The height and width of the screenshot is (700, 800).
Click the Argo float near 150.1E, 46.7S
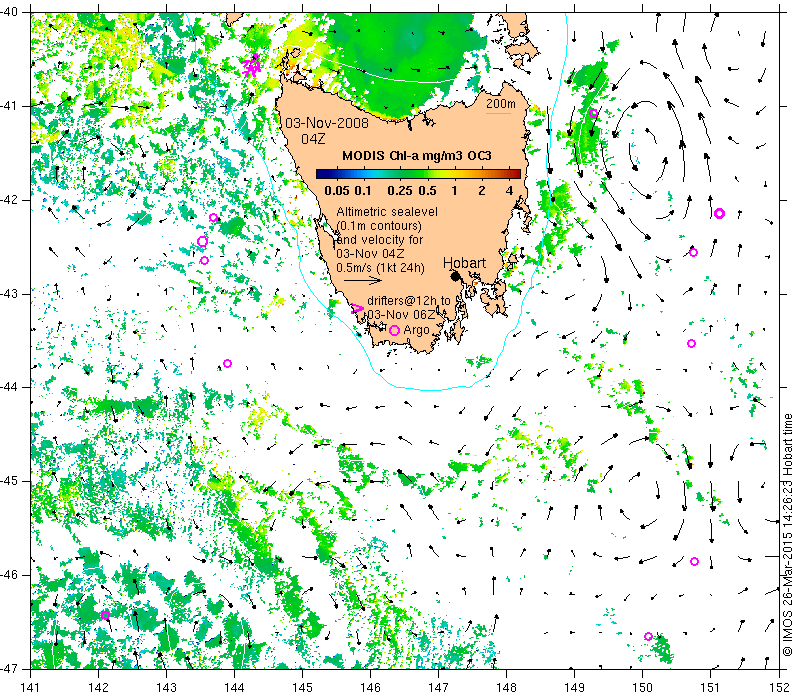coord(648,636)
